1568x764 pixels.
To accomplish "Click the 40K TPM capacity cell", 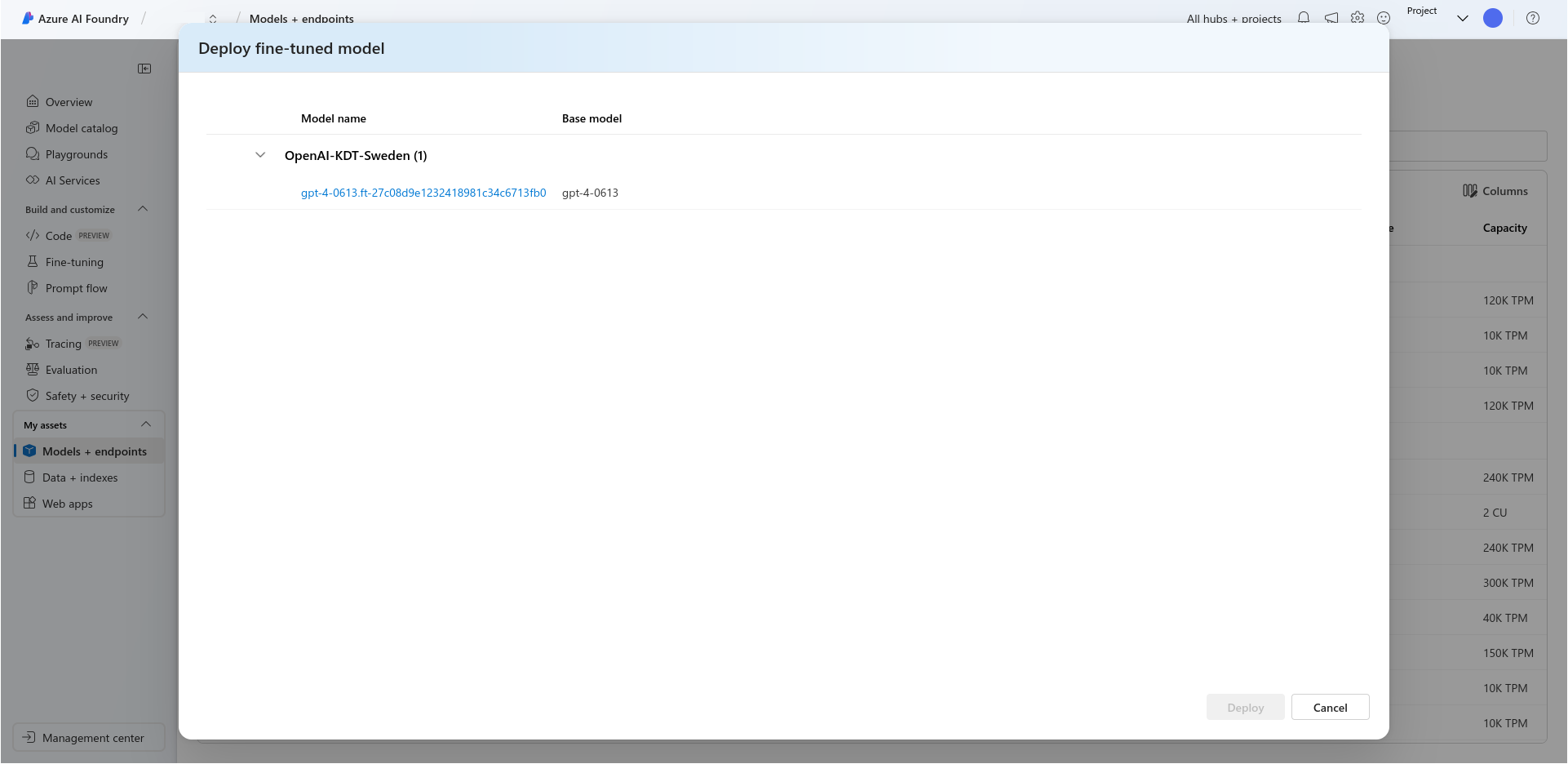I will coord(1504,618).
